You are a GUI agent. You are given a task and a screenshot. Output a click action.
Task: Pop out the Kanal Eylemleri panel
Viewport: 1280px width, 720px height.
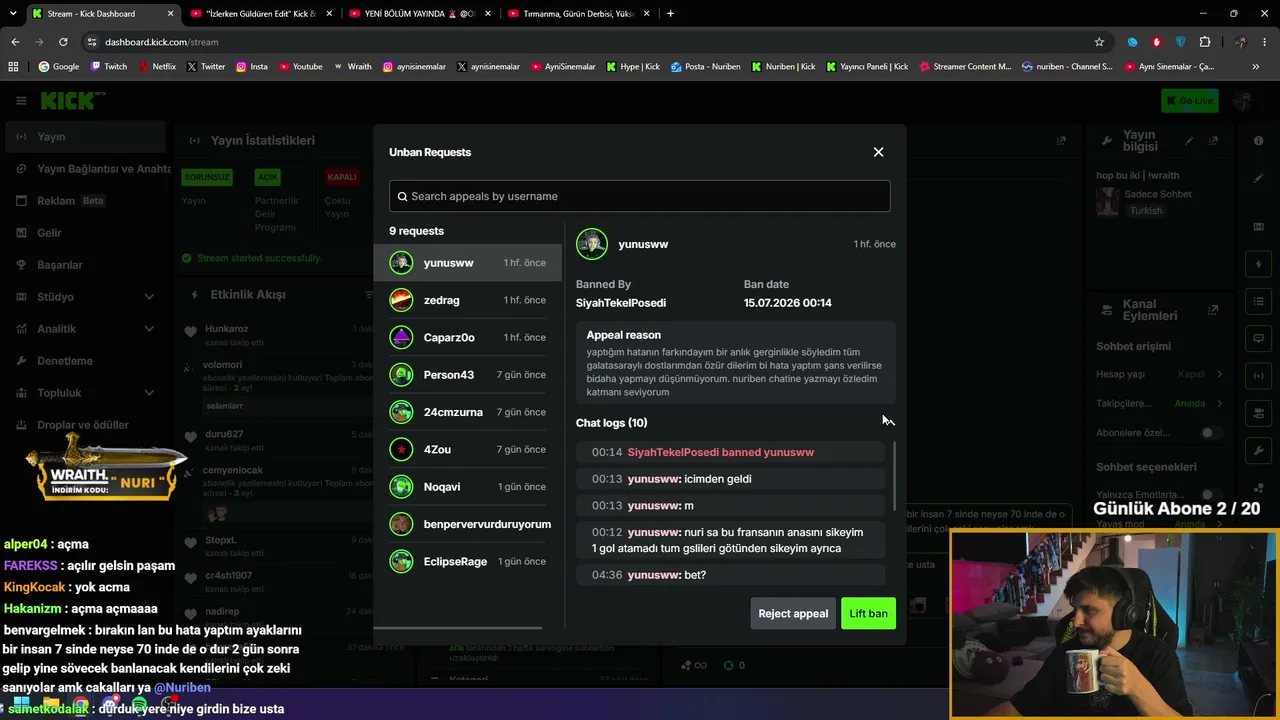(x=1214, y=310)
